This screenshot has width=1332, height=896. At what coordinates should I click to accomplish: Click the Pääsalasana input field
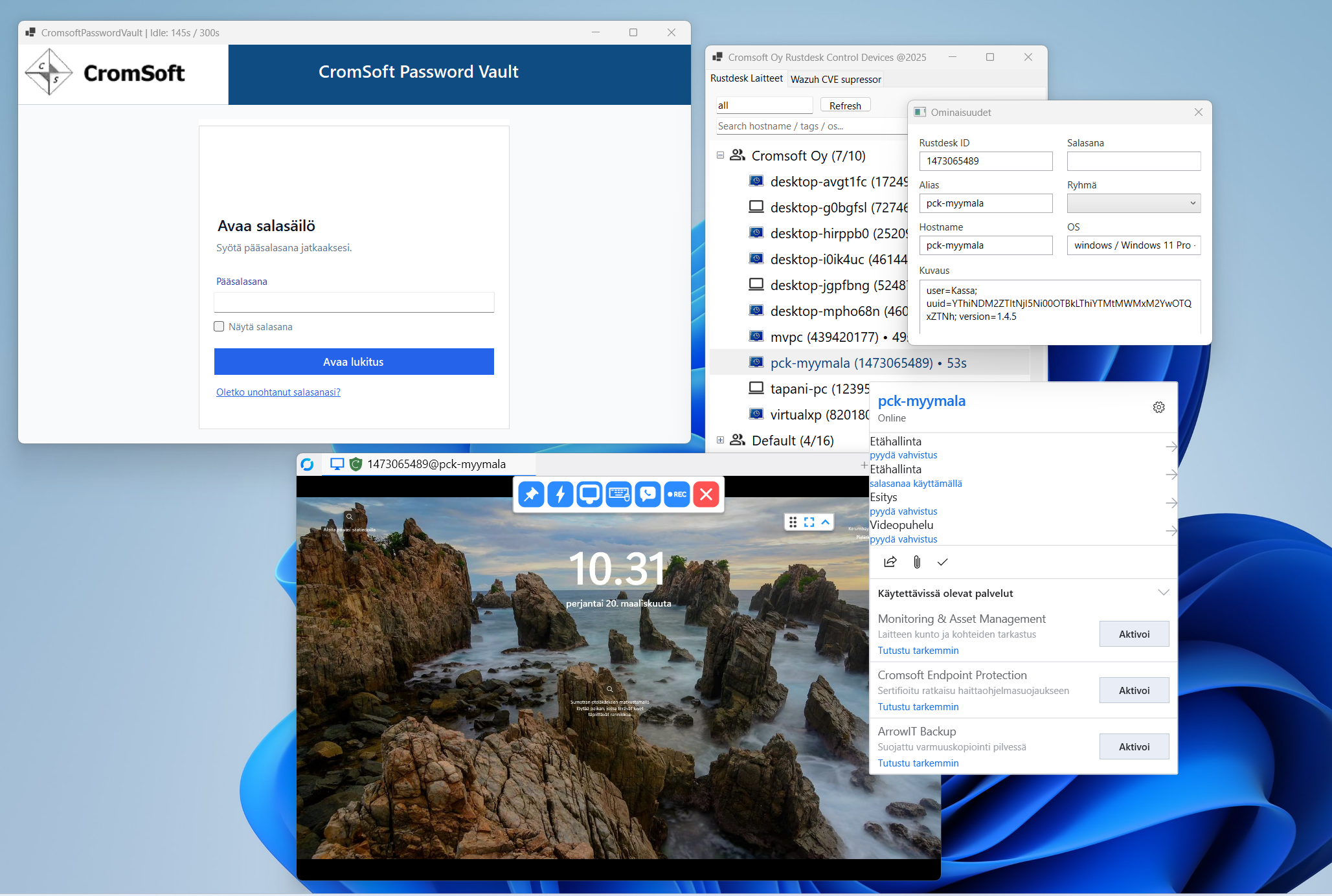click(x=354, y=302)
